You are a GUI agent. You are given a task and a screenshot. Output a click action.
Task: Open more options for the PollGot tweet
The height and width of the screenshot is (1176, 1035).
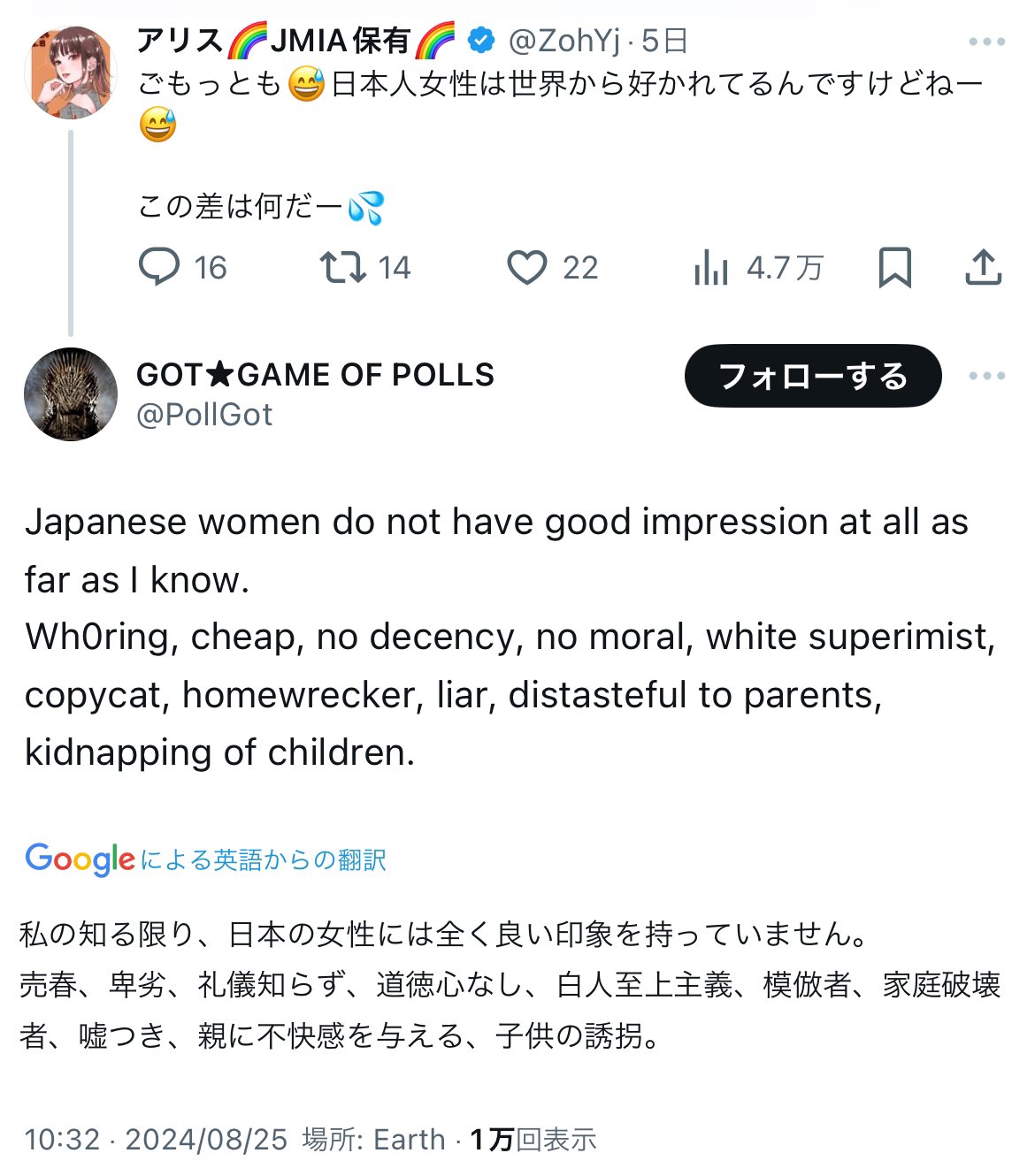(x=986, y=376)
